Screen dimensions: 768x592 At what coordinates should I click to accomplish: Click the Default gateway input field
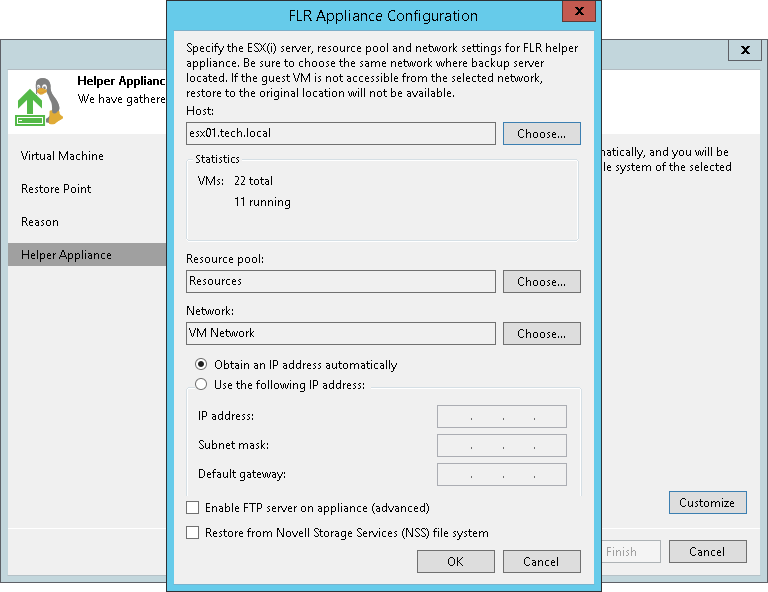(x=502, y=474)
